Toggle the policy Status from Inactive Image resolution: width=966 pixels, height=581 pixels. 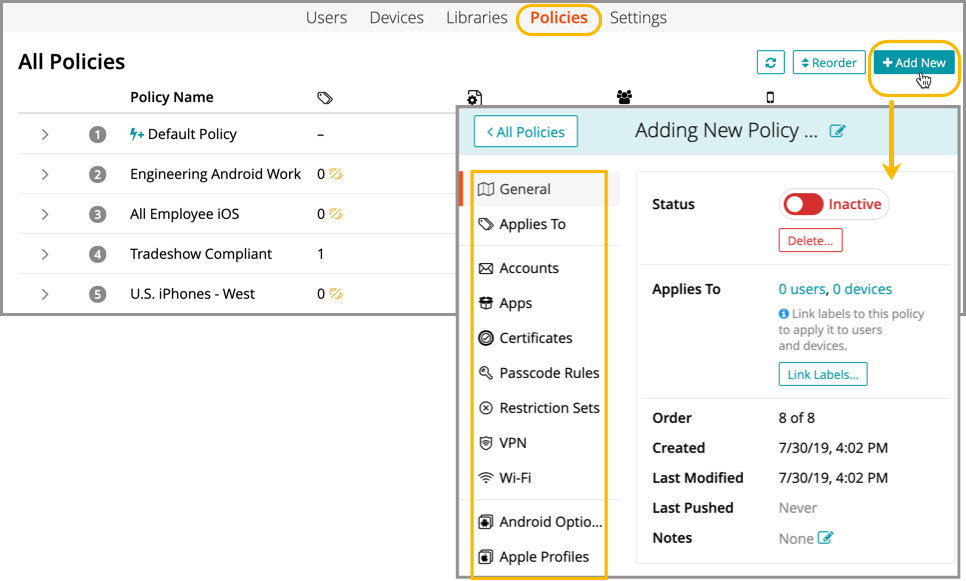[803, 204]
